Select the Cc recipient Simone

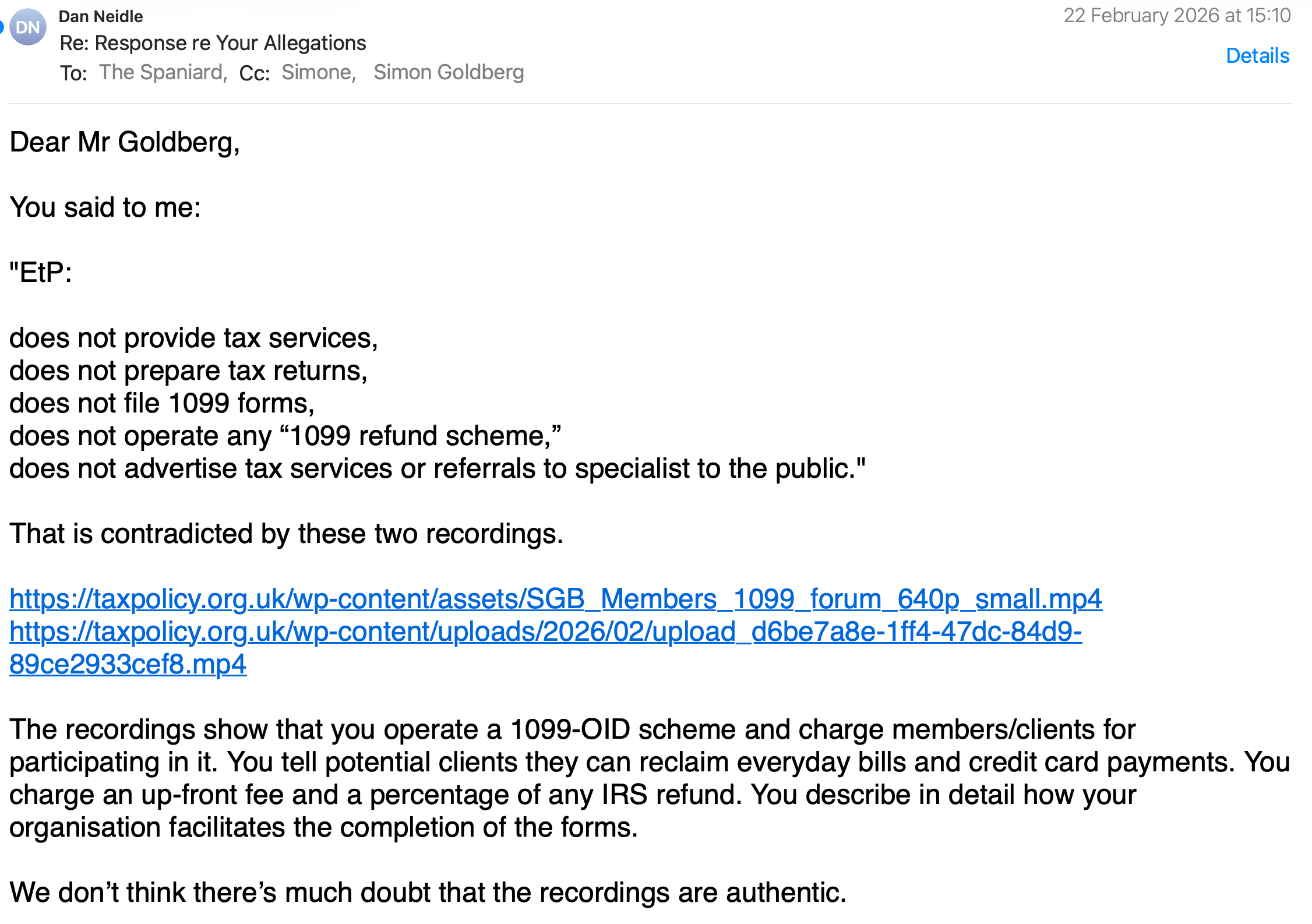click(318, 72)
